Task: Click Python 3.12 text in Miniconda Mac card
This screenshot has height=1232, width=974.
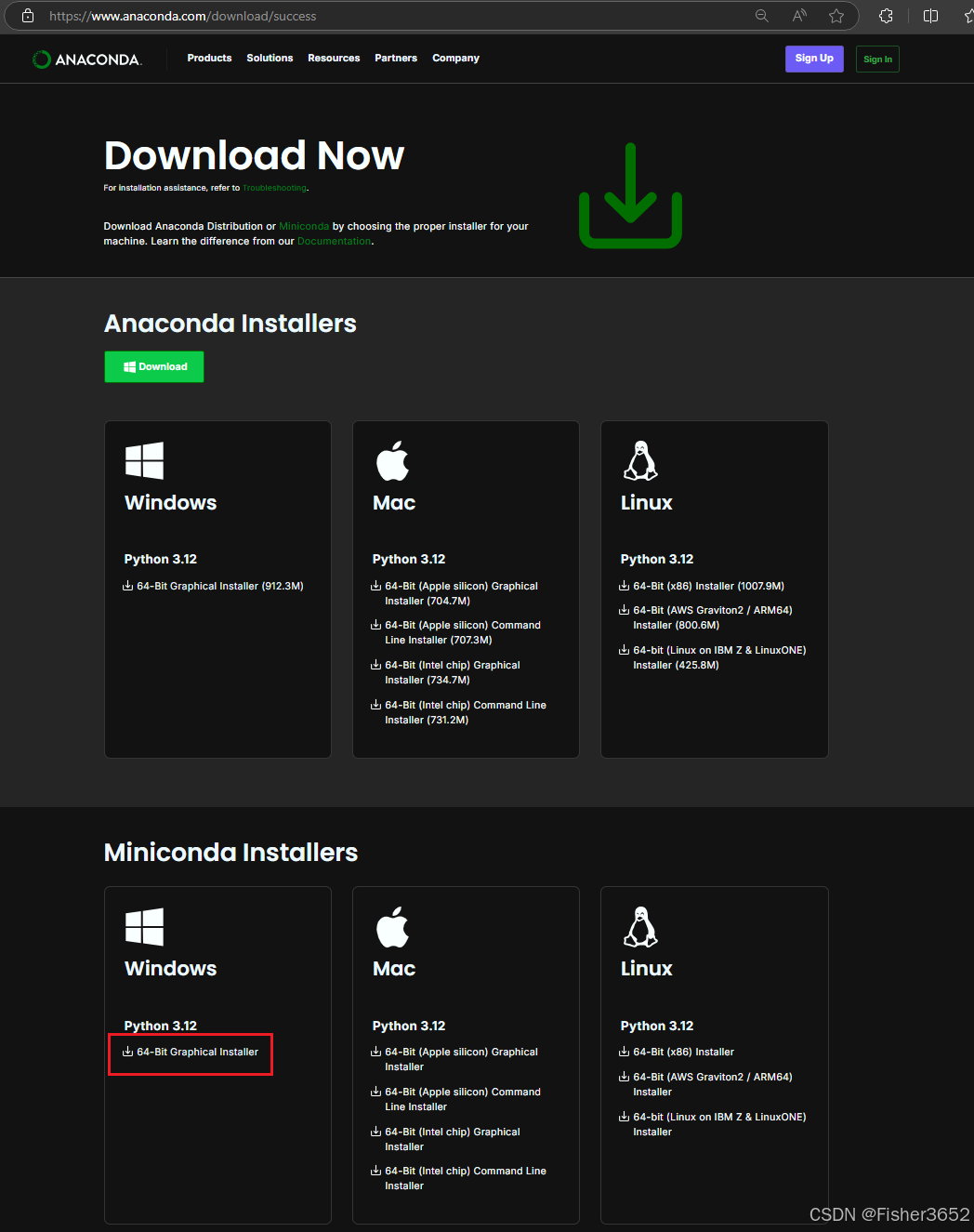Action: [x=409, y=1026]
